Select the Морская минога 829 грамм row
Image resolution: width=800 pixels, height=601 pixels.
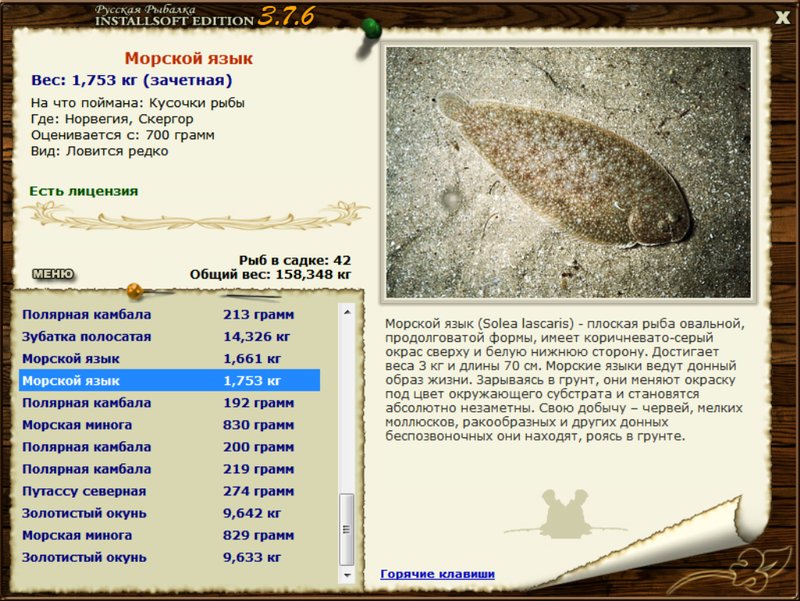tap(169, 535)
